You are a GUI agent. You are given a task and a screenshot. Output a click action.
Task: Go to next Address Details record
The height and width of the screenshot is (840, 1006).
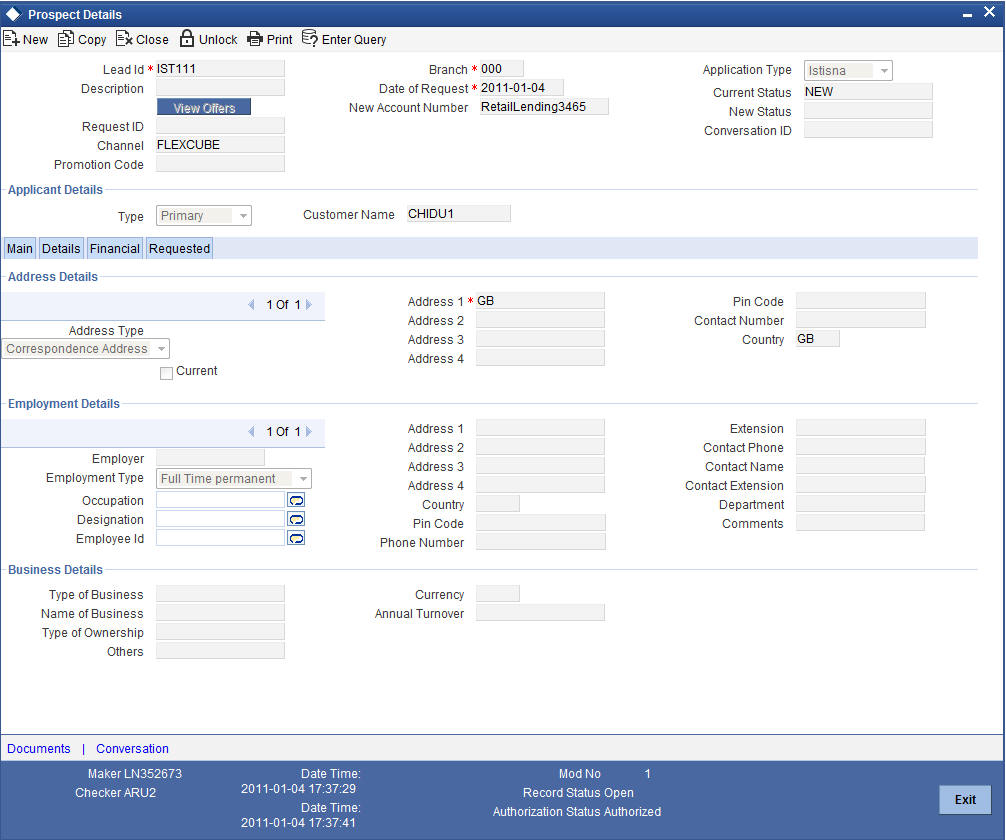(309, 304)
